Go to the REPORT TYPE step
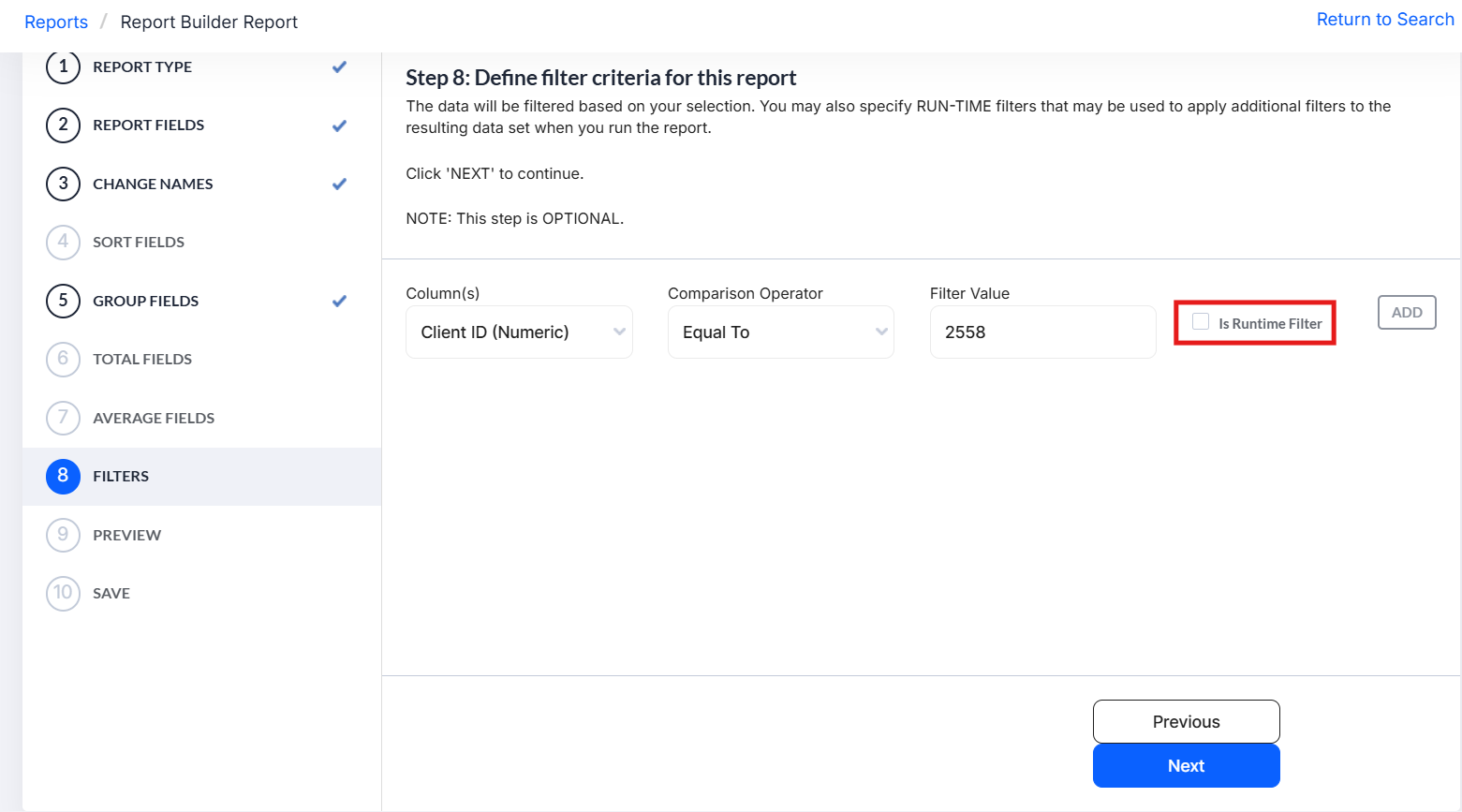This screenshot has height=812, width=1462. (x=142, y=66)
